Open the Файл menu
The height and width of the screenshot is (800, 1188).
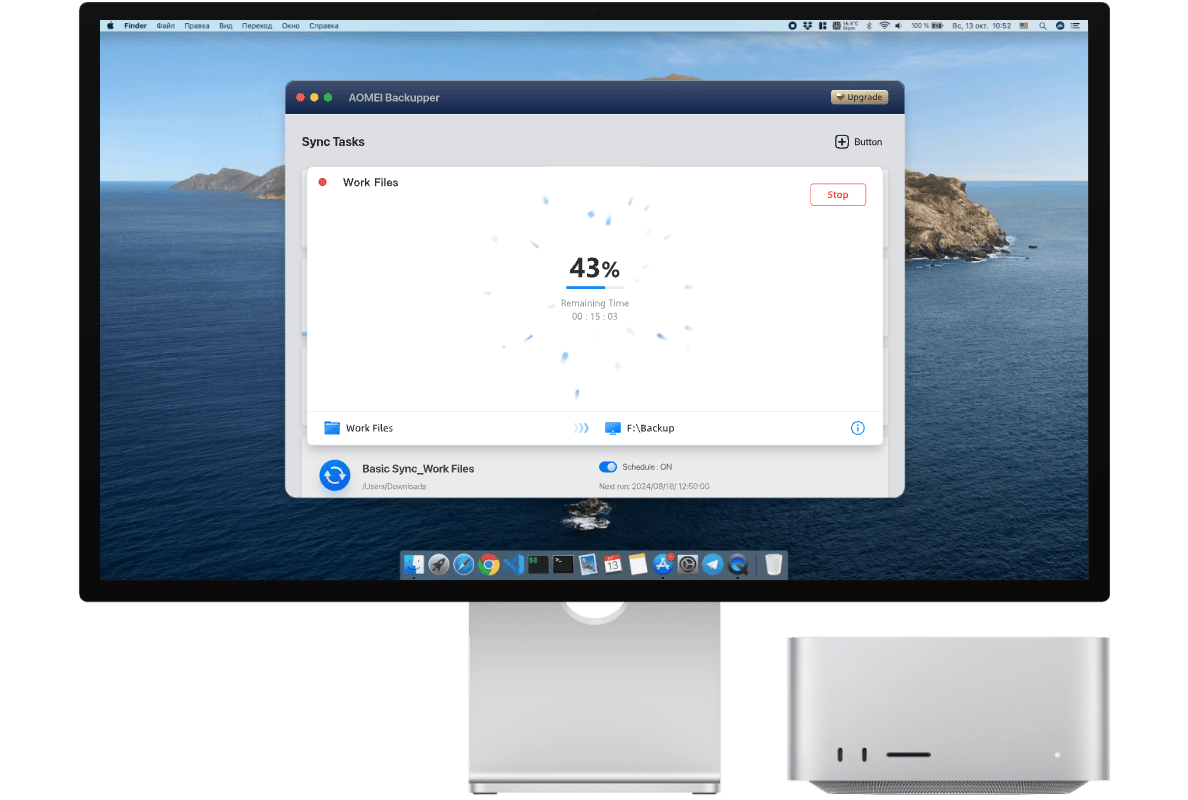pos(166,26)
